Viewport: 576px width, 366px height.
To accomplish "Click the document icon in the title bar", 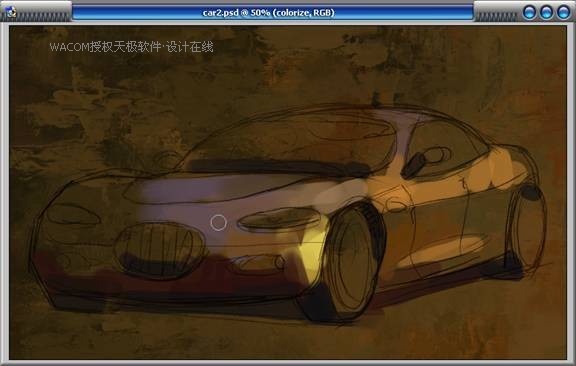I will pos(11,12).
